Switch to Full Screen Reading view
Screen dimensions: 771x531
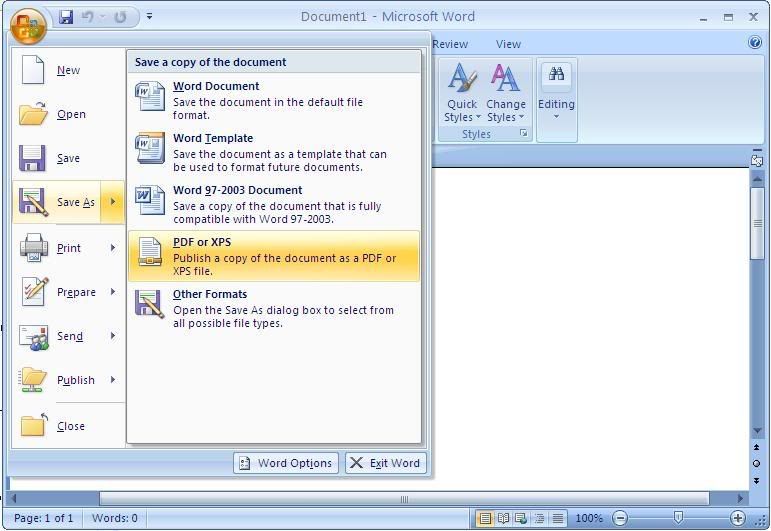click(503, 518)
